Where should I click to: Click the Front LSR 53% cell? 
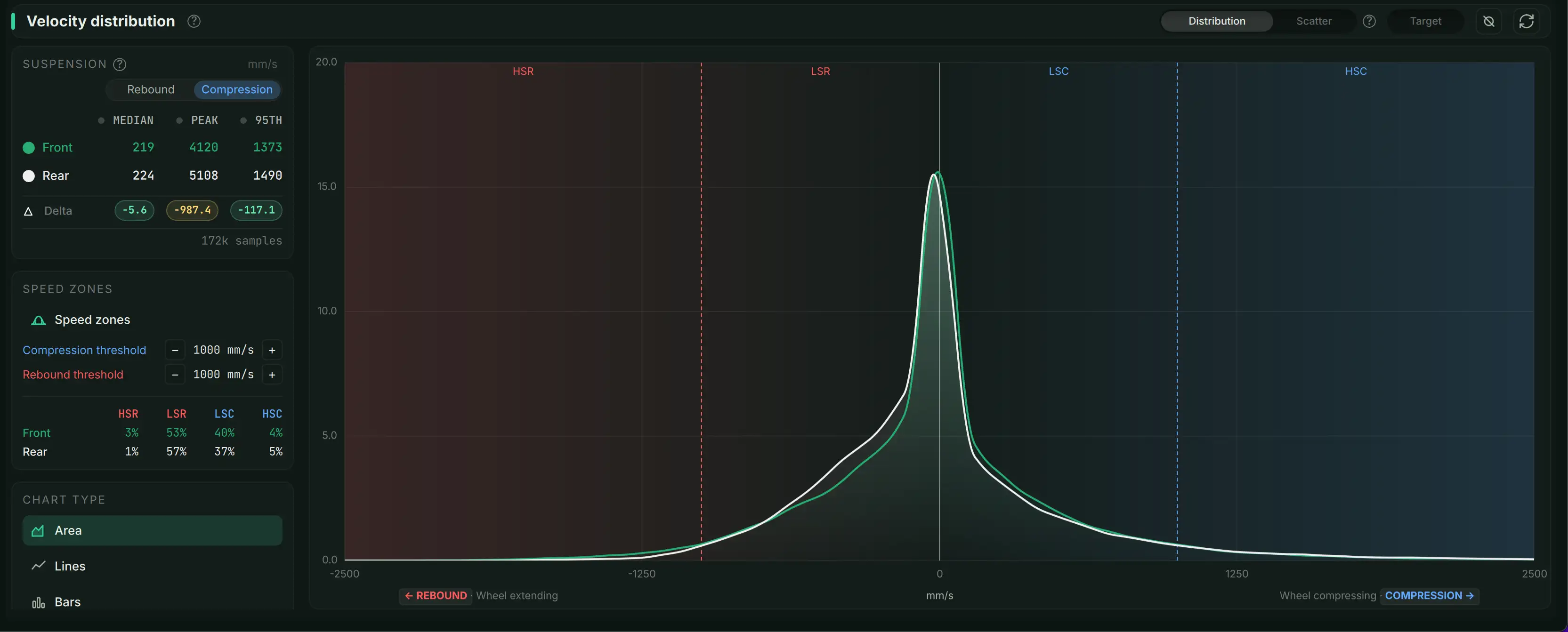point(177,433)
